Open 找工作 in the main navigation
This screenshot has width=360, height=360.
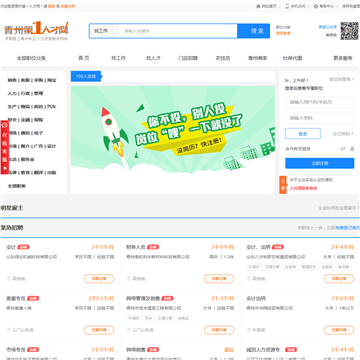click(x=119, y=58)
